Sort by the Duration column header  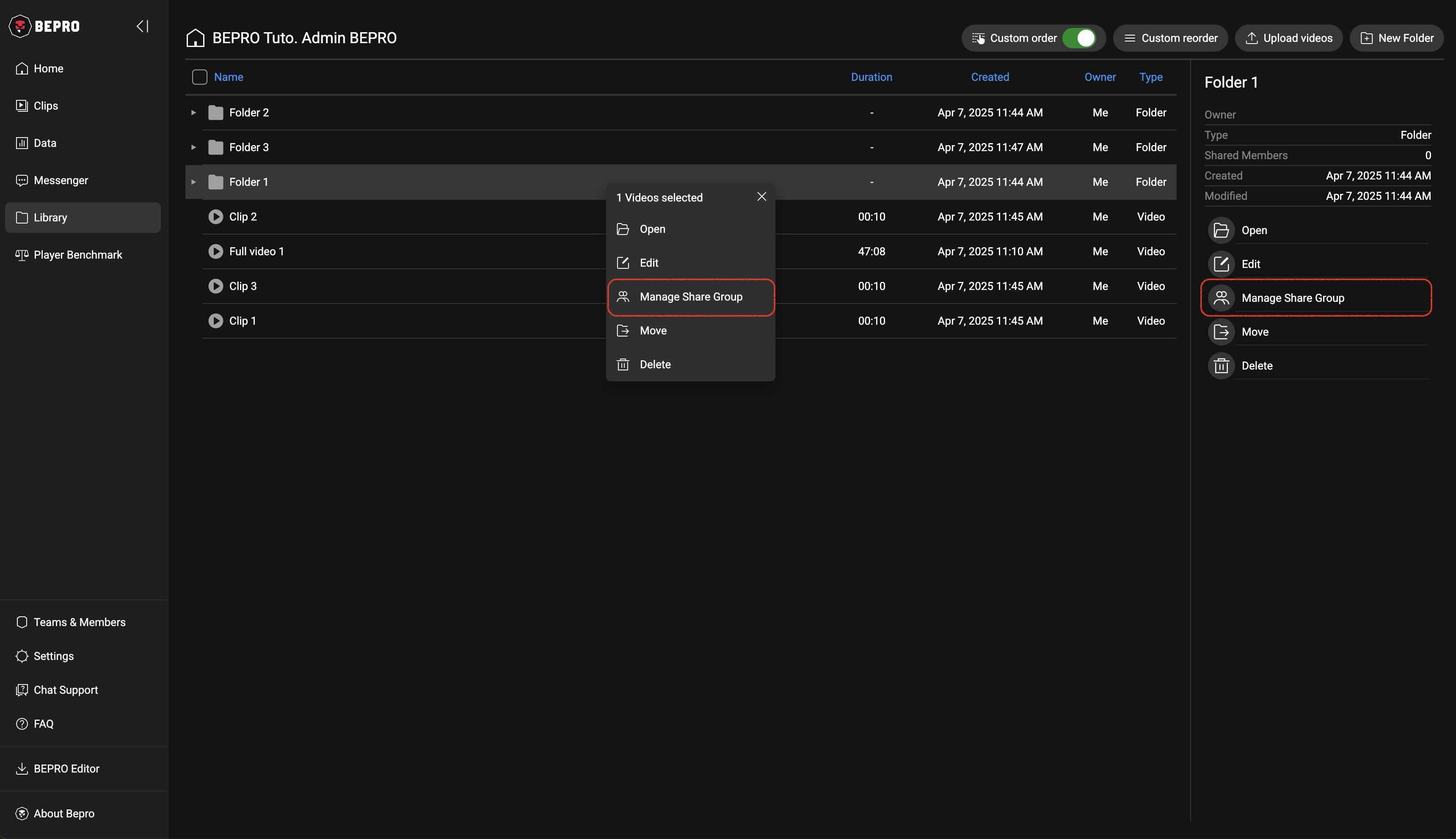point(871,77)
